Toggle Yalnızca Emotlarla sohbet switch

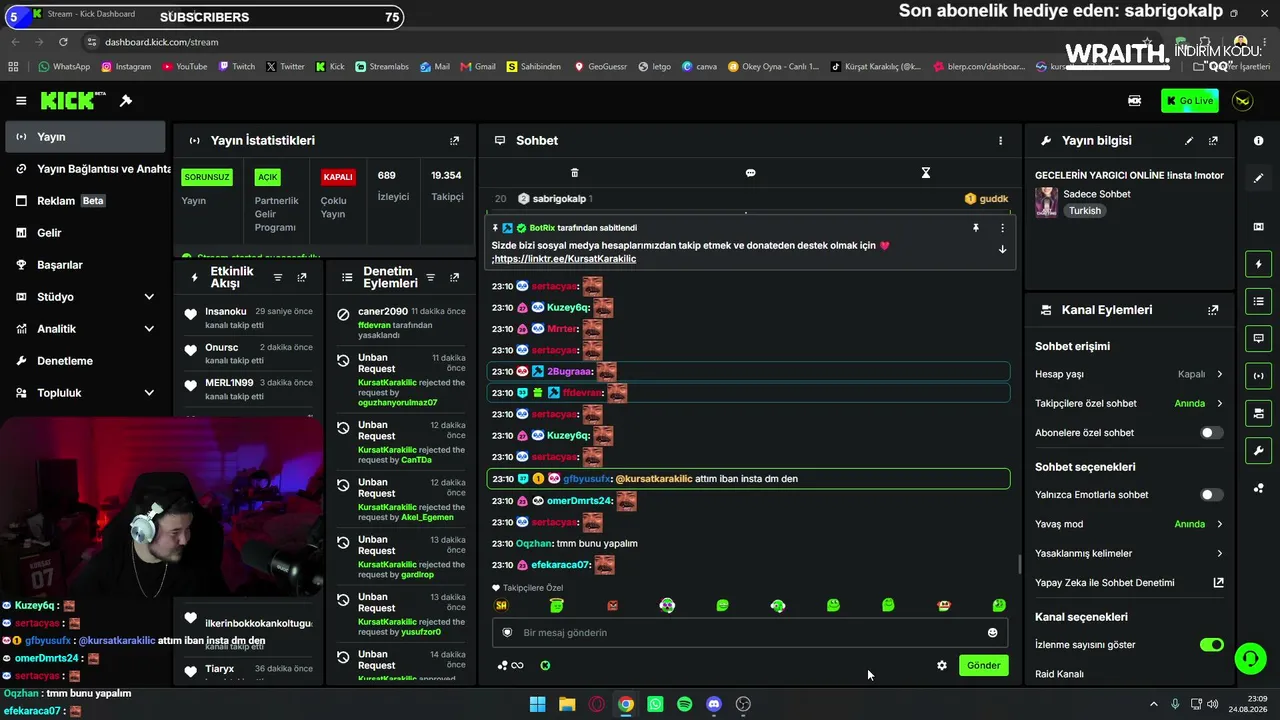click(x=1211, y=495)
